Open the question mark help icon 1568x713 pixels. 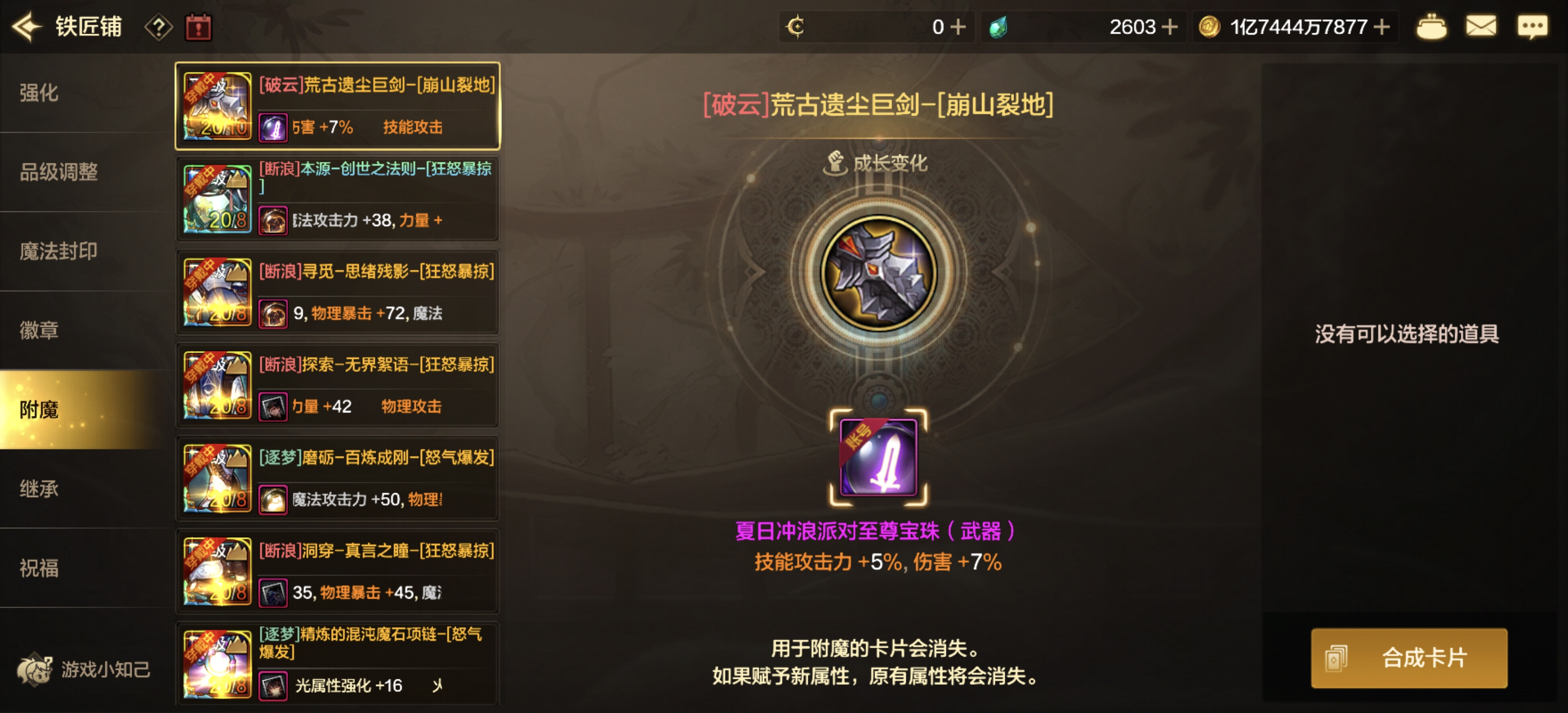tap(158, 27)
